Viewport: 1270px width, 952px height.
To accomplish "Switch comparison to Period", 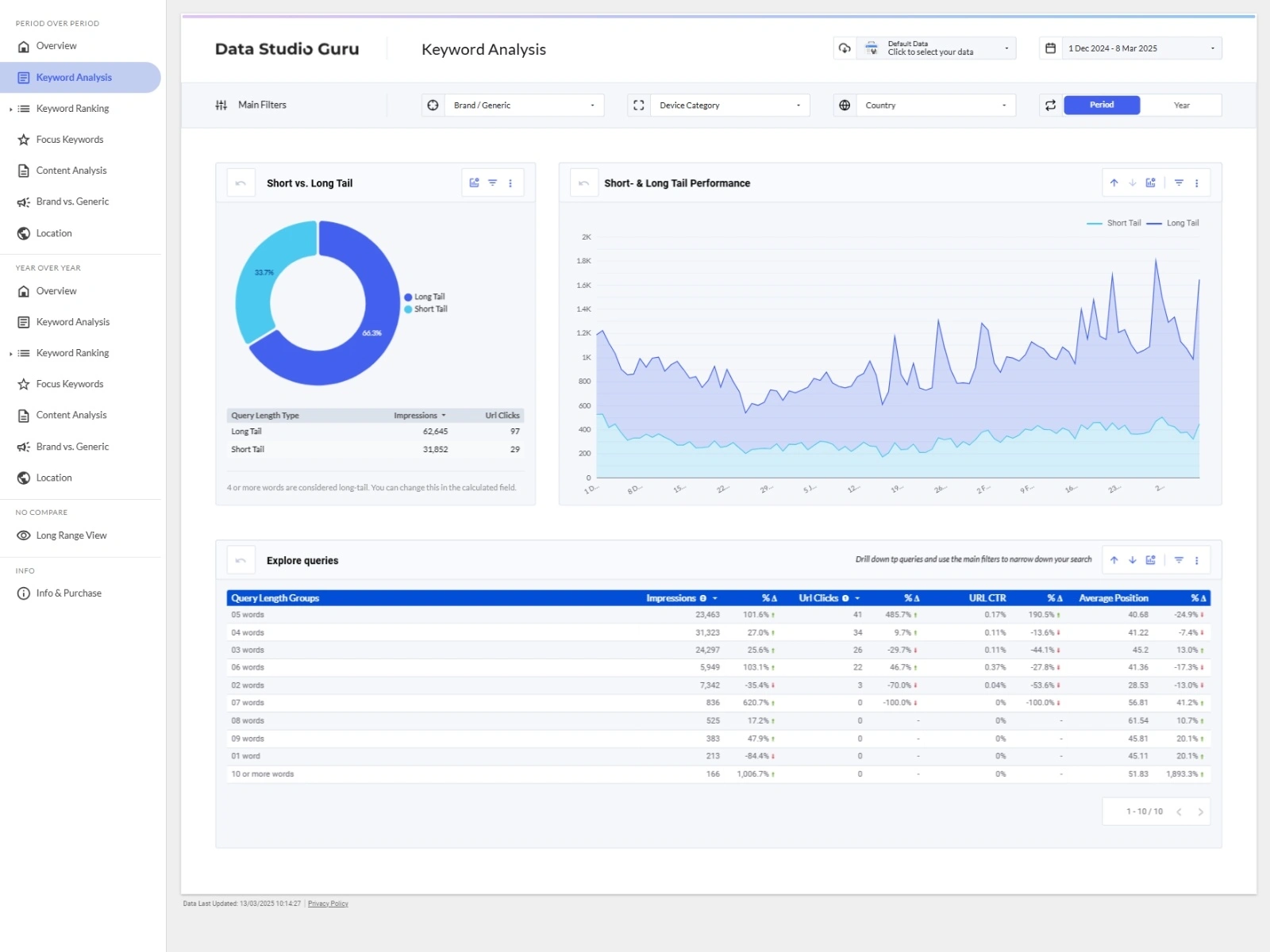I will [x=1101, y=105].
